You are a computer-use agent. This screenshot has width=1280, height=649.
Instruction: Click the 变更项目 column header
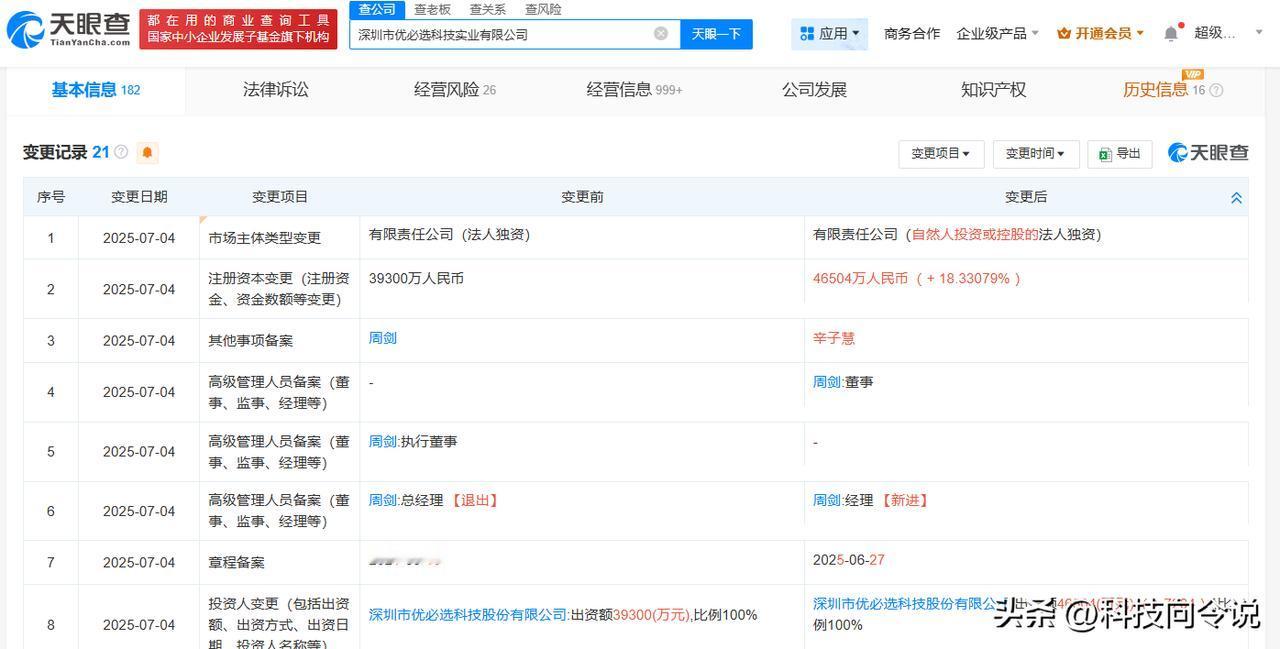tap(280, 197)
